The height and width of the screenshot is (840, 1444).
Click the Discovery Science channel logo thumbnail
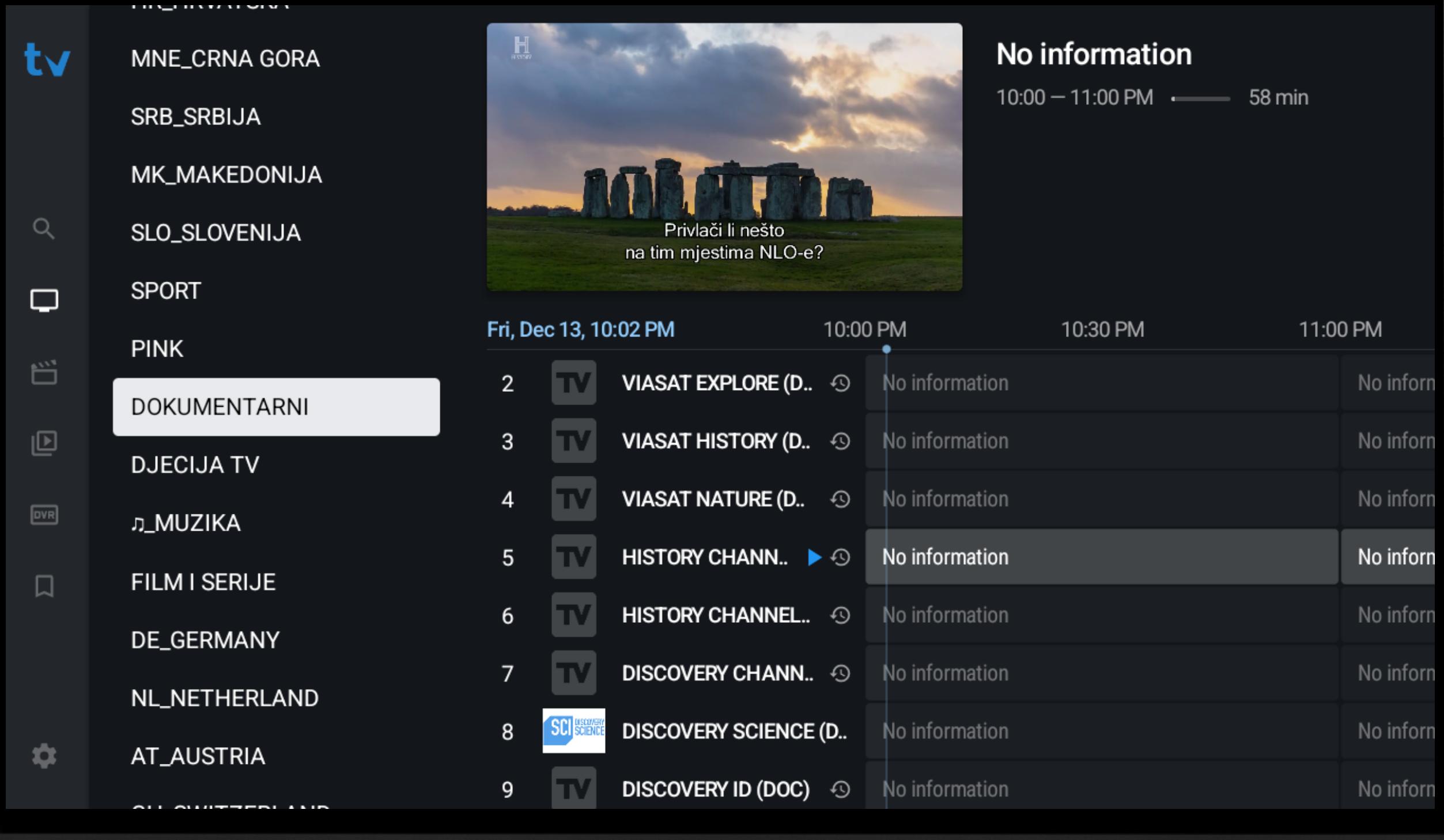click(575, 730)
